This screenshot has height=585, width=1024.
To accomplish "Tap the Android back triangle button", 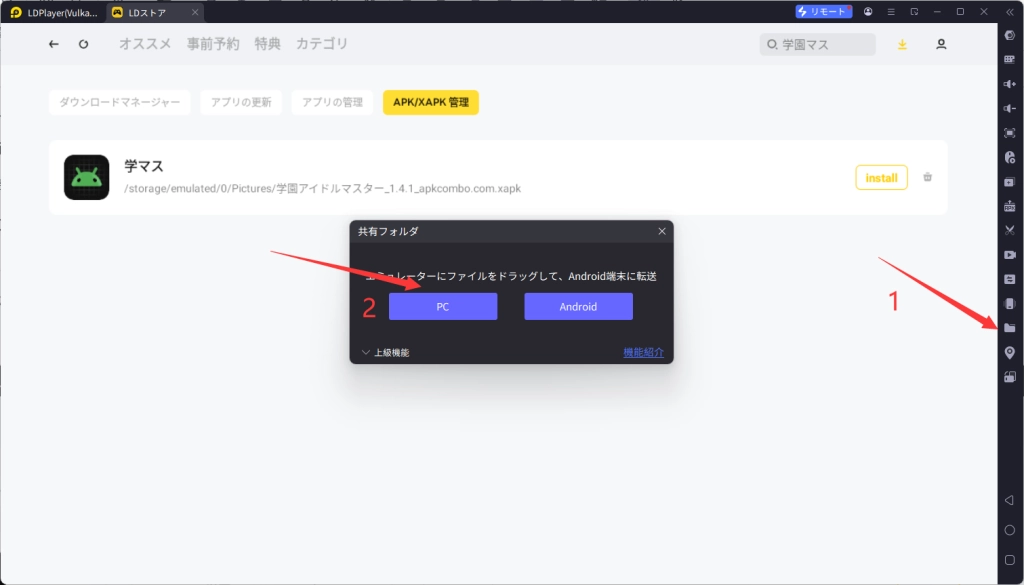I will [1010, 500].
